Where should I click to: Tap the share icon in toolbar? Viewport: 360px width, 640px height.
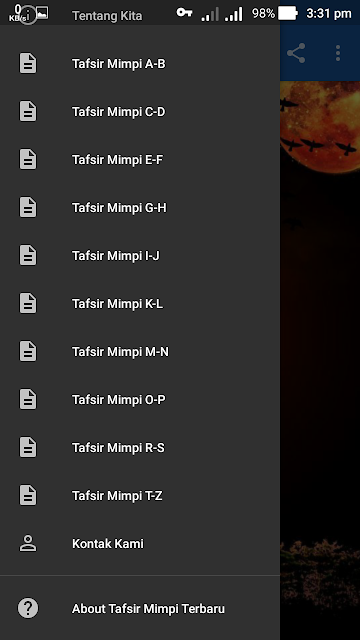[296, 53]
